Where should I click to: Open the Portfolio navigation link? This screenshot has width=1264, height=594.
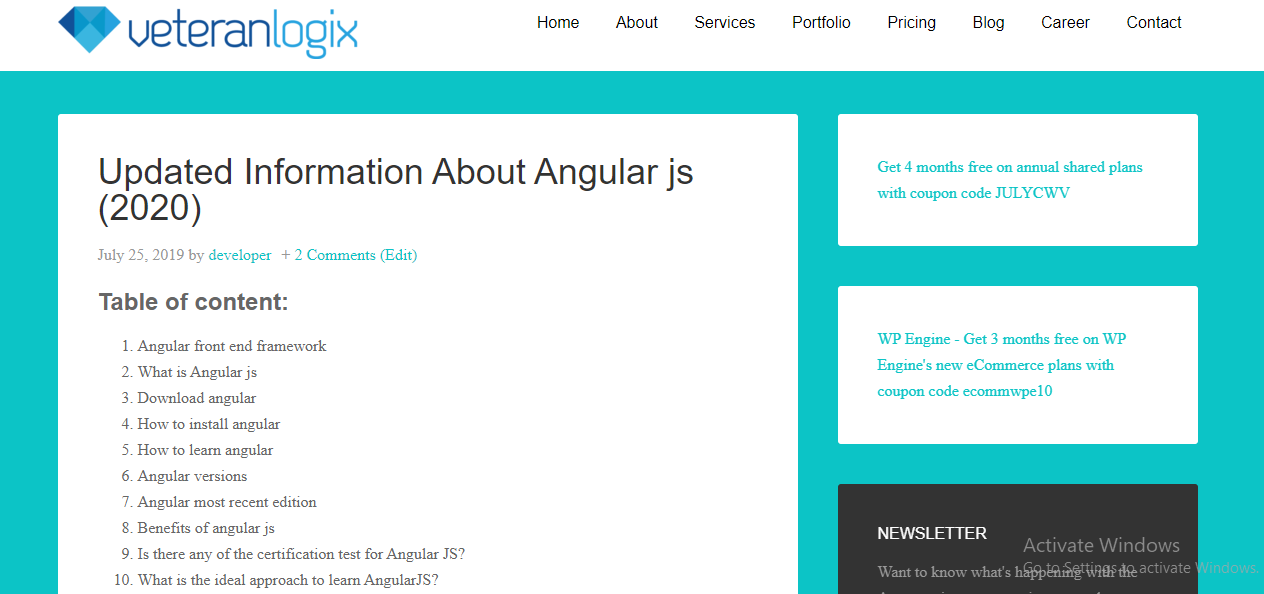(820, 22)
